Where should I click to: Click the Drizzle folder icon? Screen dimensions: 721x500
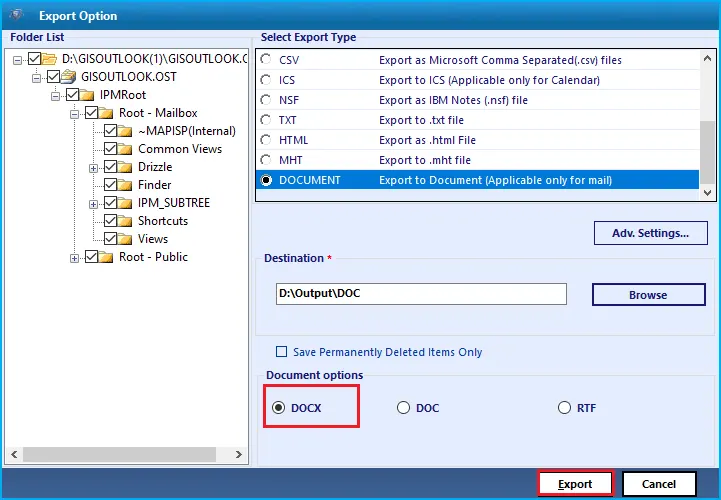pyautogui.click(x=125, y=167)
